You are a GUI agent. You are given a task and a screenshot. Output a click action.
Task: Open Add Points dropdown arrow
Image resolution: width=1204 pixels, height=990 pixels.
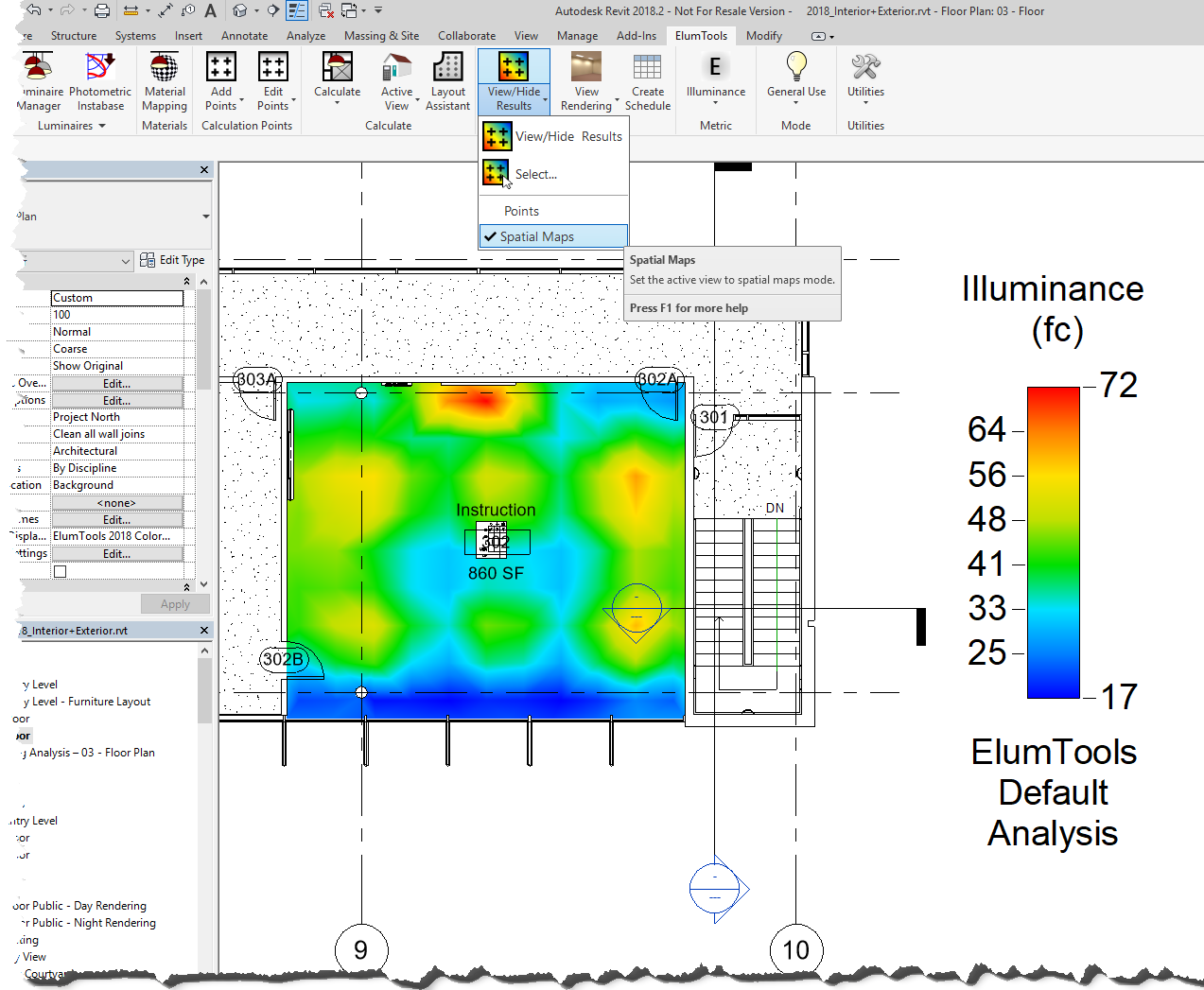coord(242,99)
